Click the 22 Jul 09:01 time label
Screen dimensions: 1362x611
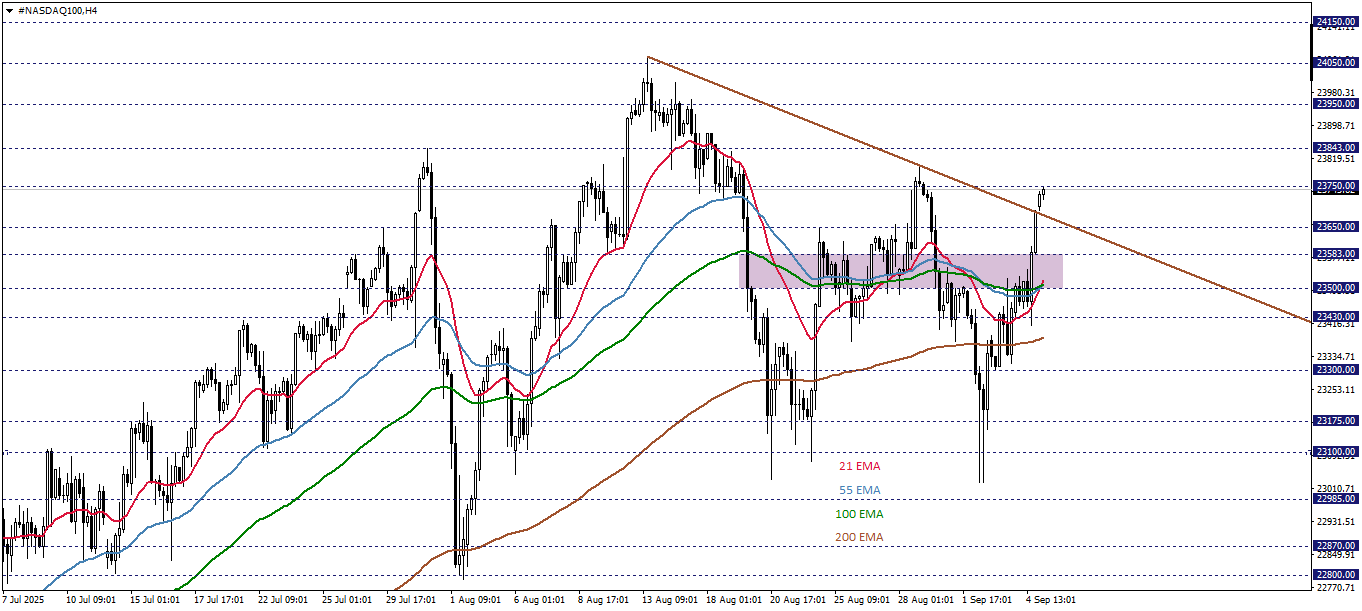pos(282,600)
